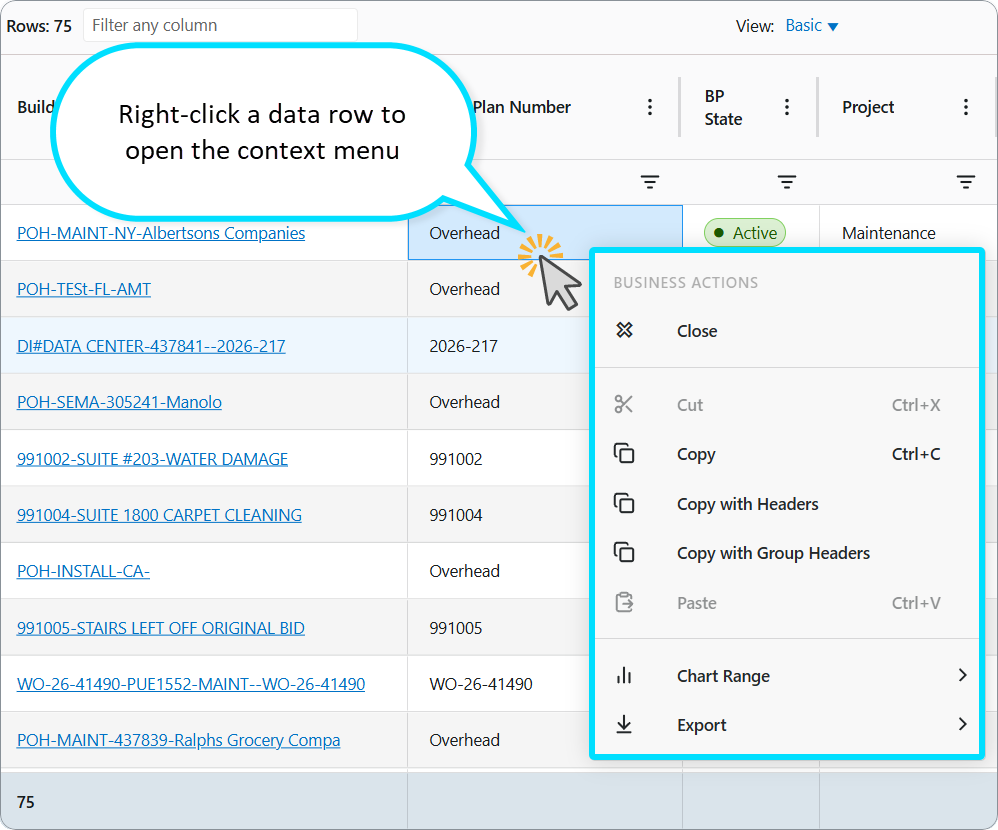The image size is (998, 830).
Task: Choose Close under Business Actions
Action: click(787, 331)
